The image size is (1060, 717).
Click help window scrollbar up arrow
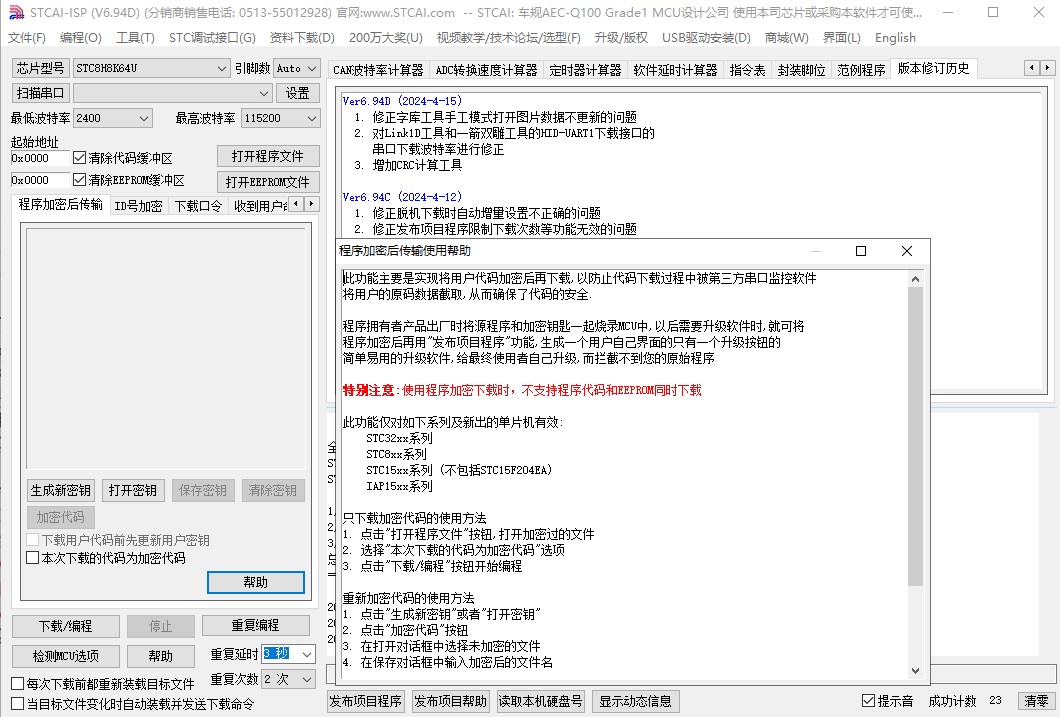tap(915, 278)
